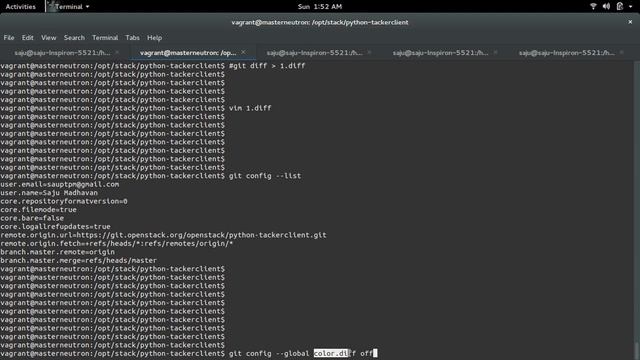Click the volume speaker icon
The image size is (640, 360).
tap(607, 6)
